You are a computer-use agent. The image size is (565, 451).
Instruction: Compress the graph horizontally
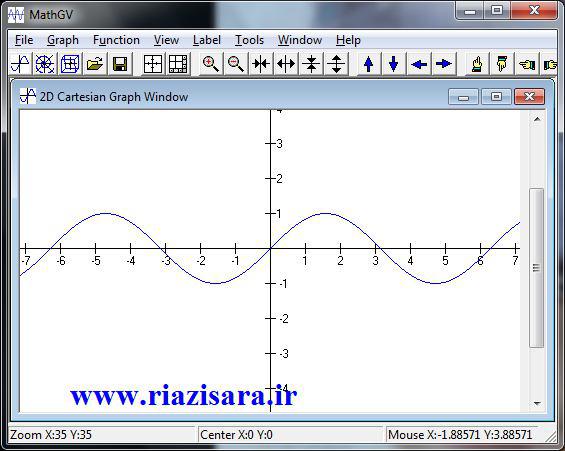pos(261,64)
